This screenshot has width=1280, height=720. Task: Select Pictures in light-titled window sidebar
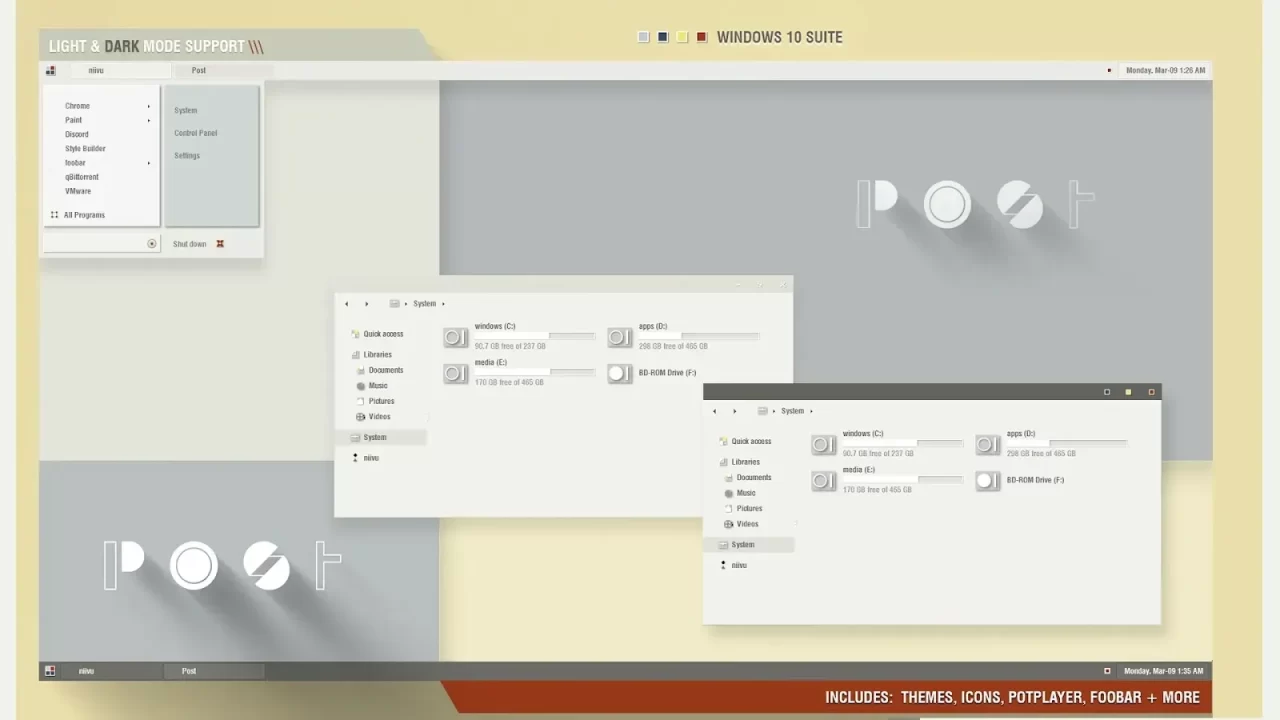[x=381, y=401]
